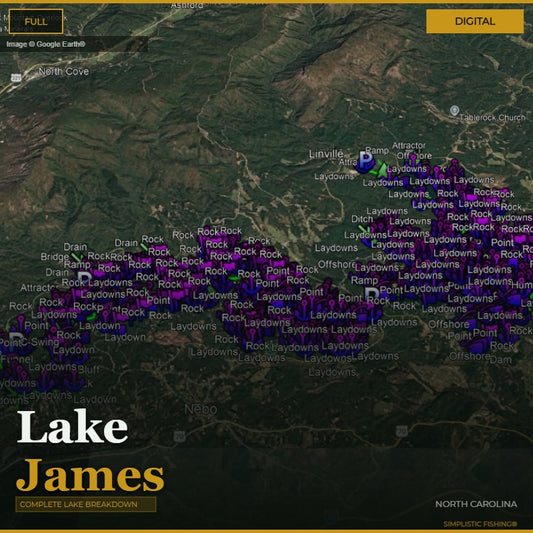Click the Linville town label
The height and width of the screenshot is (533, 533).
point(326,154)
